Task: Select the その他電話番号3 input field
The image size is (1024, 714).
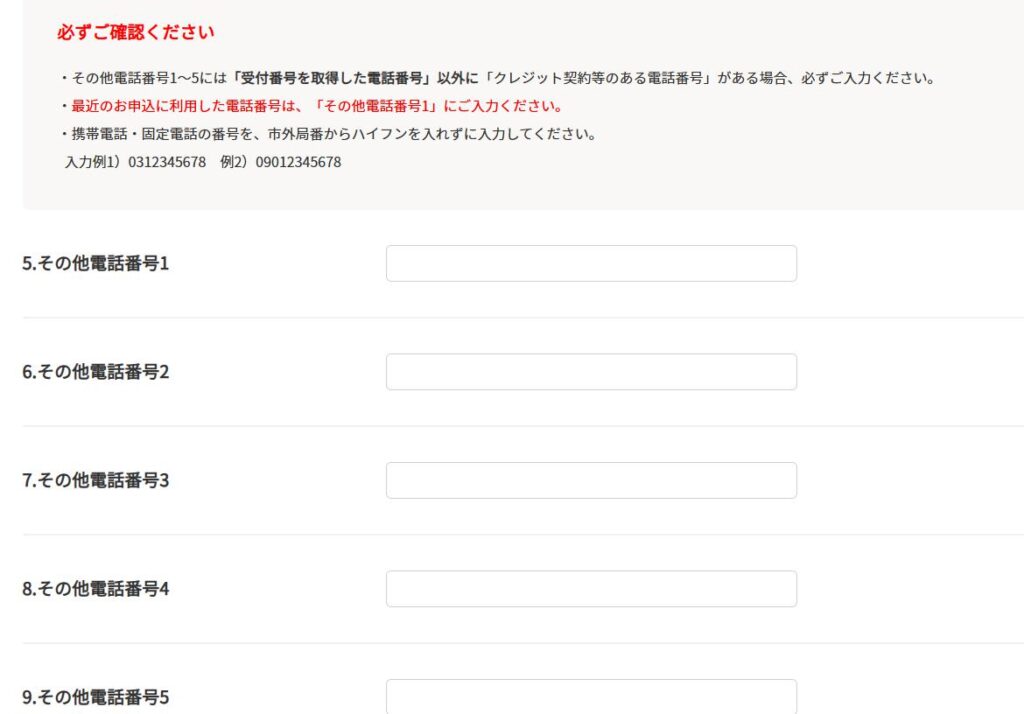Action: [591, 480]
